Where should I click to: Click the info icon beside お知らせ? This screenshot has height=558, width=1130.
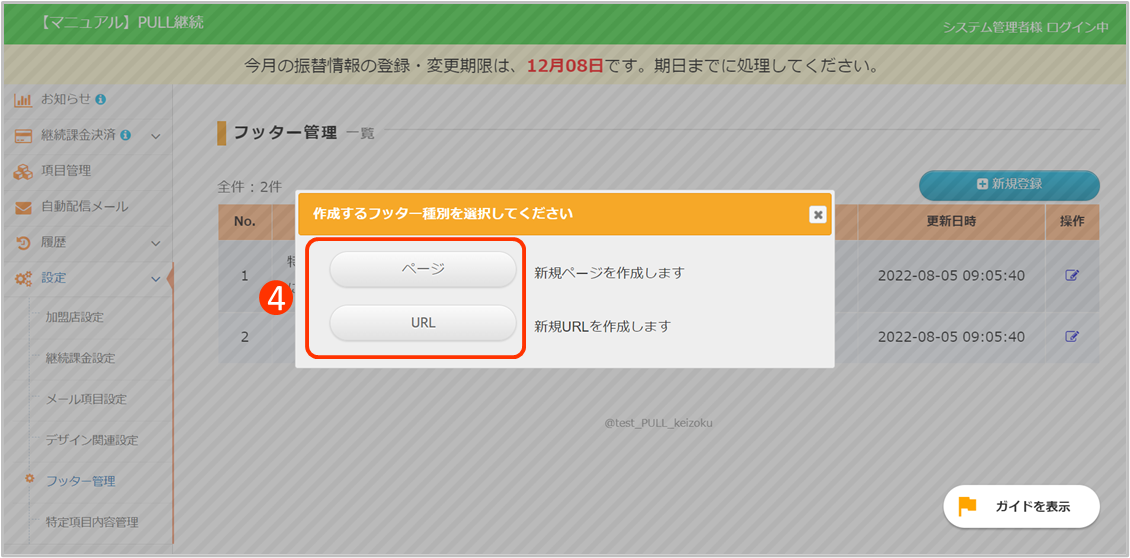101,99
